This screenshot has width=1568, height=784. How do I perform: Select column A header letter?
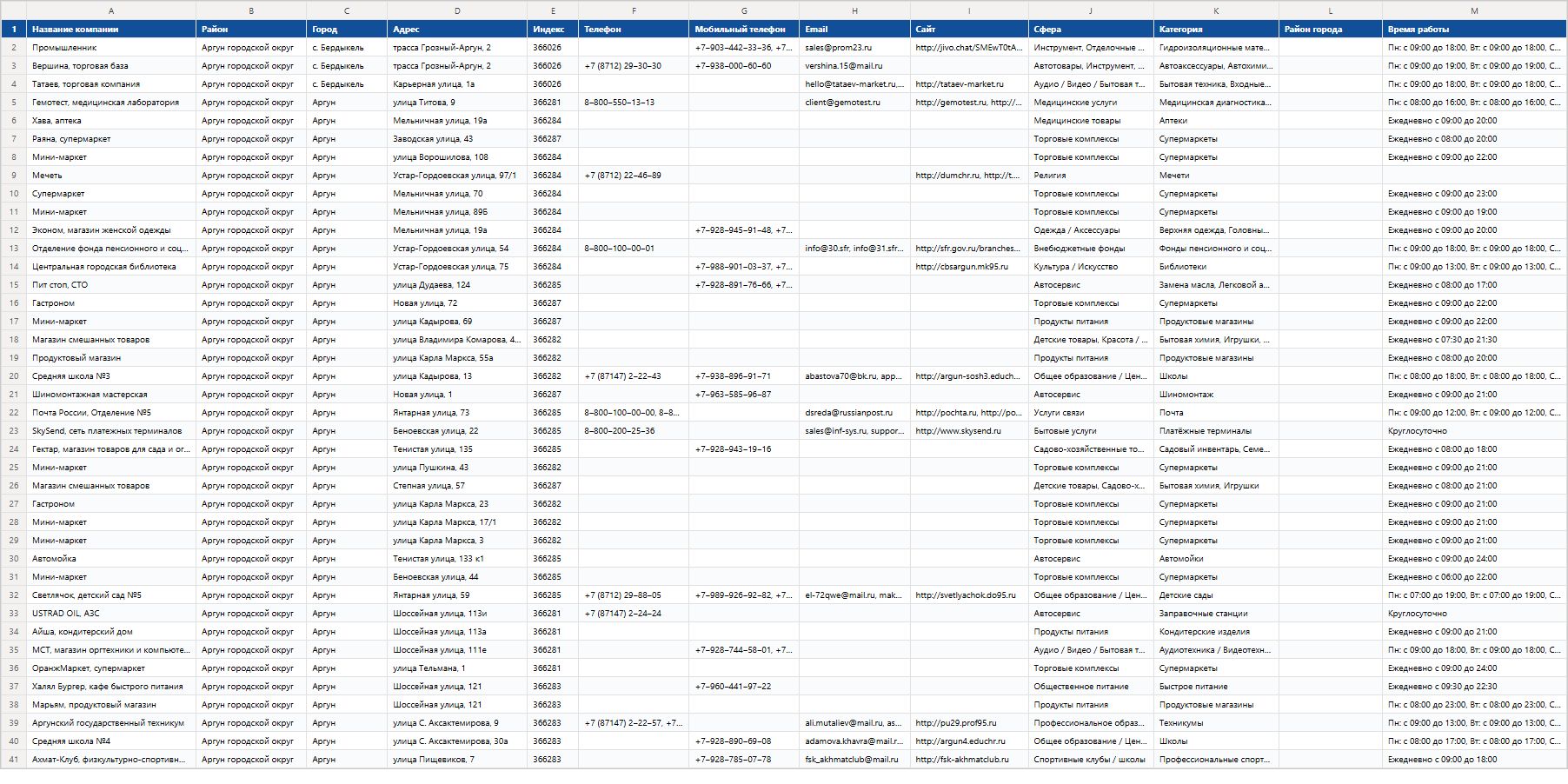tap(111, 10)
